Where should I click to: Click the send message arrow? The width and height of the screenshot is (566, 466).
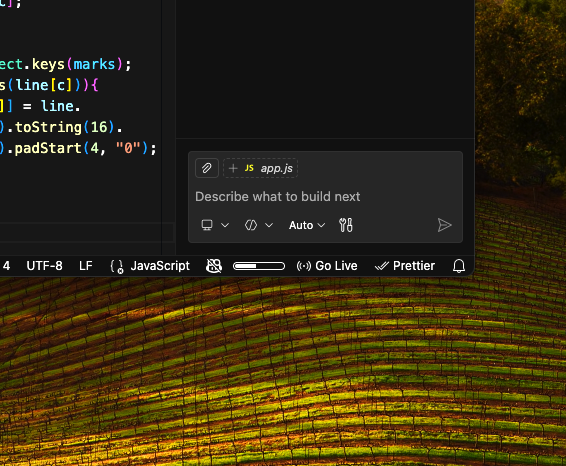444,225
